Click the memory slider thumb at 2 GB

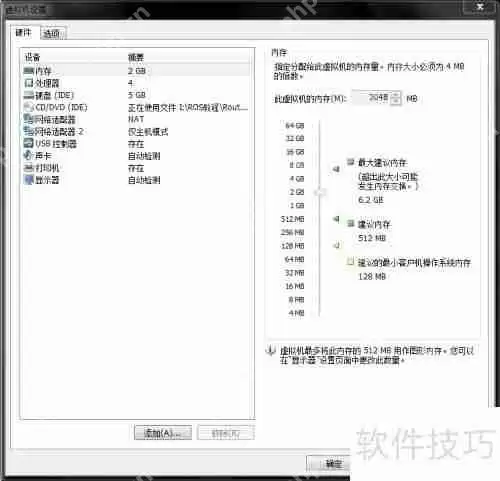320,192
